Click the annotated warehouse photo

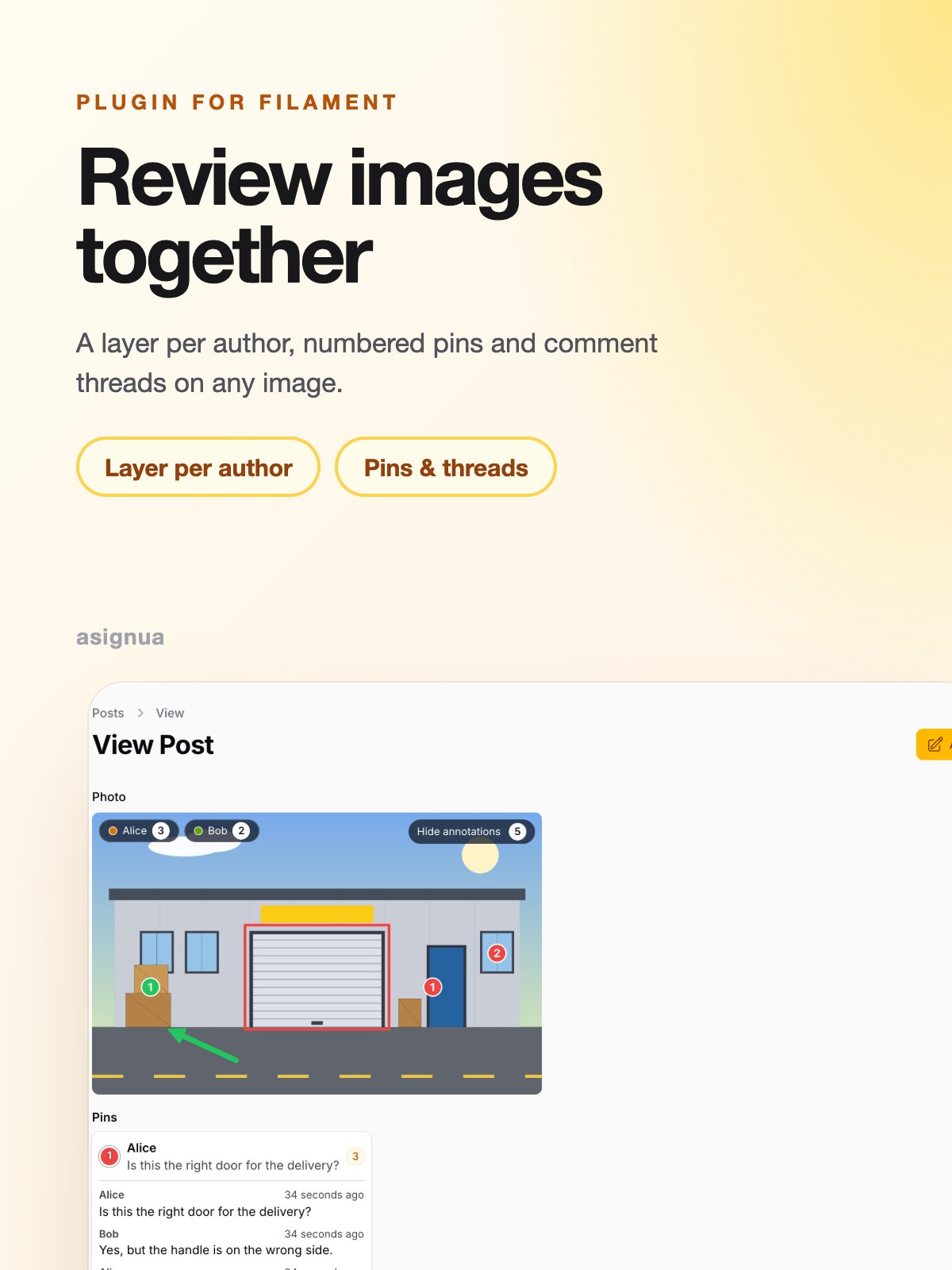tap(317, 953)
